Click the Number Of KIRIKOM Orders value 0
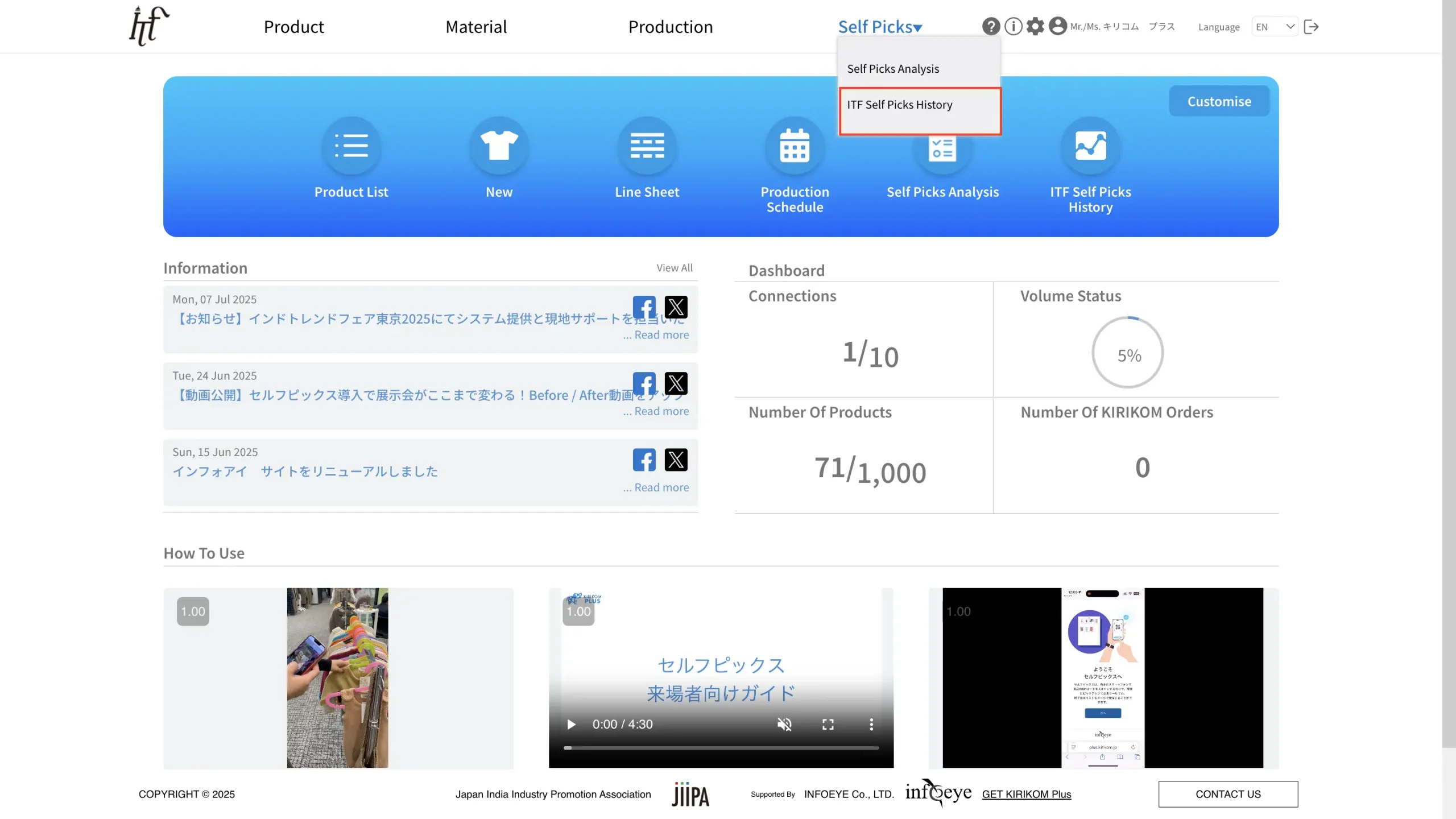 pyautogui.click(x=1142, y=468)
